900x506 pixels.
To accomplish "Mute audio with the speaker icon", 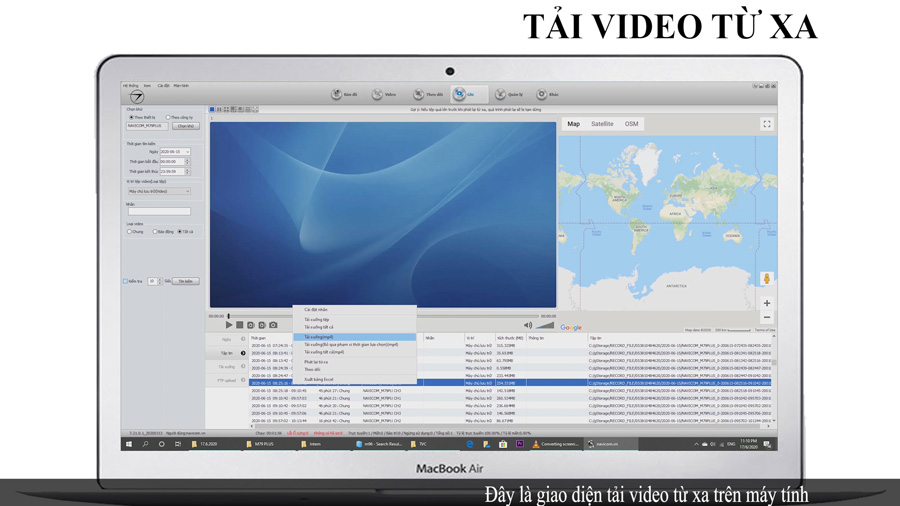I will pos(528,325).
